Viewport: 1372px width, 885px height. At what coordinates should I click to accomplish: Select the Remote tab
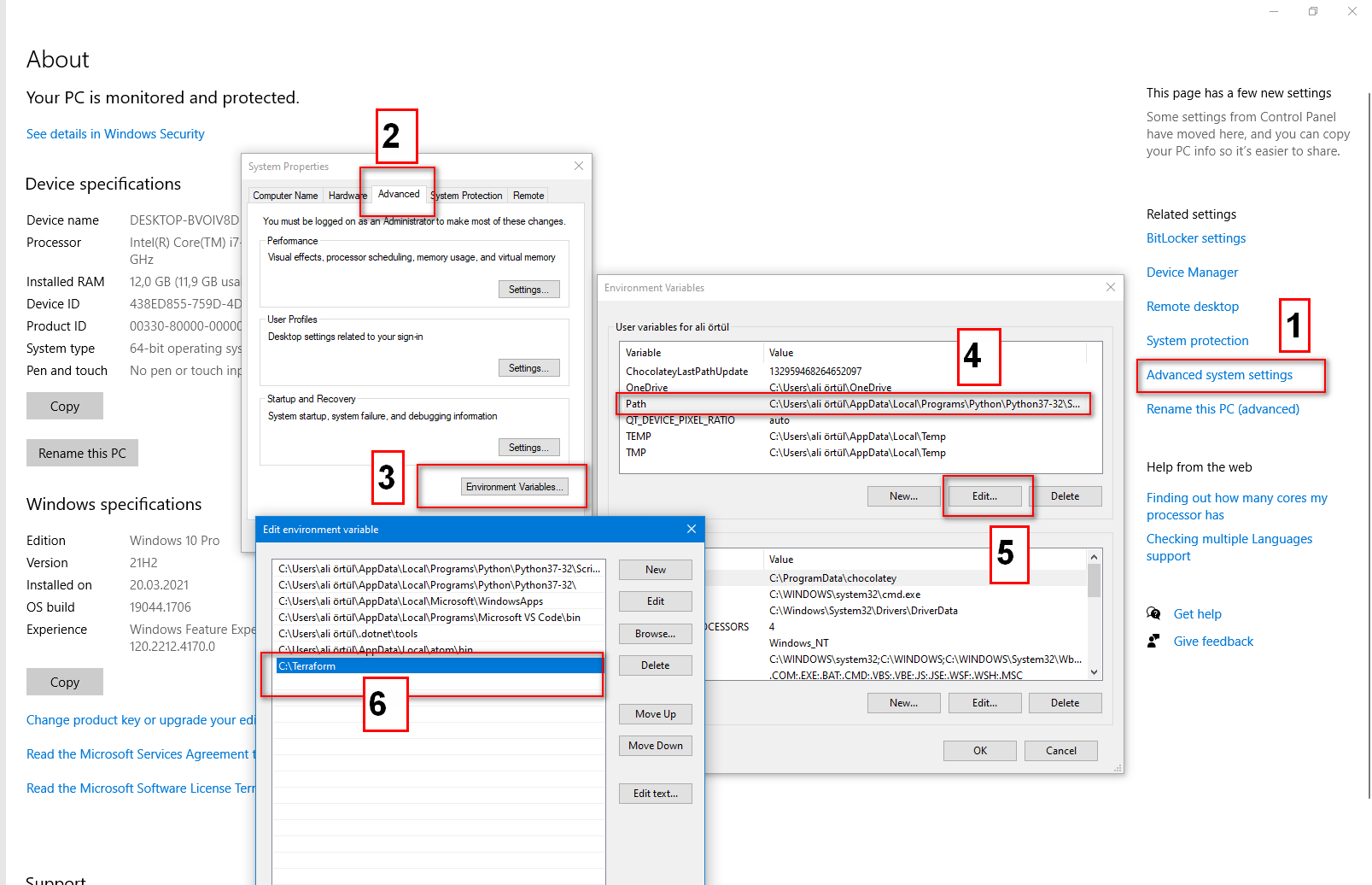[528, 196]
